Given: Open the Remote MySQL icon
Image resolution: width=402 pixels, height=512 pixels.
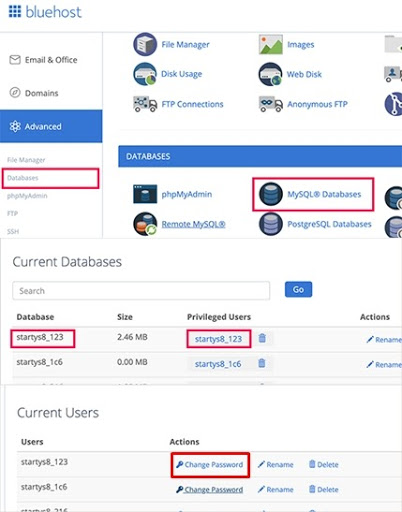Looking at the screenshot, I should coord(145,224).
